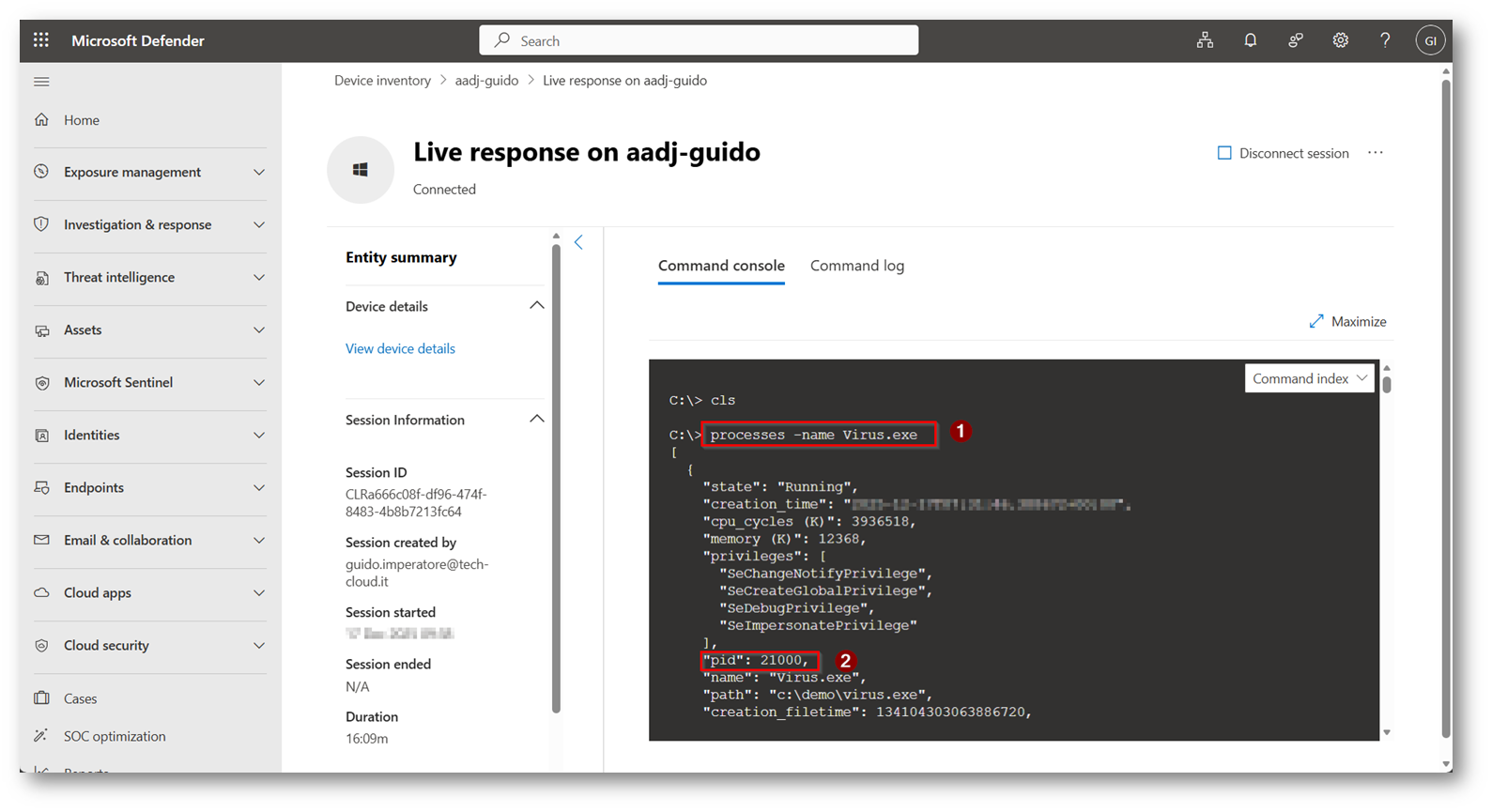
Task: Collapse the Session Information section
Action: click(x=537, y=420)
